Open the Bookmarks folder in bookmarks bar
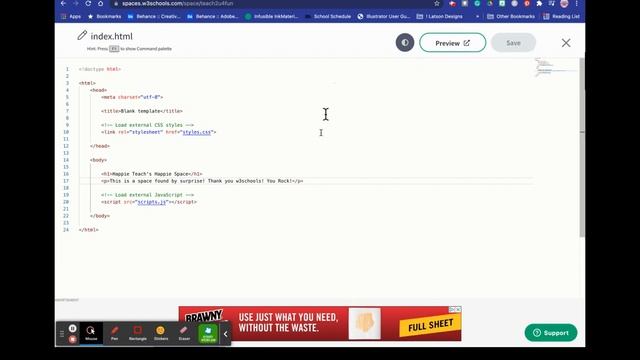The height and width of the screenshot is (360, 640). [x=104, y=16]
